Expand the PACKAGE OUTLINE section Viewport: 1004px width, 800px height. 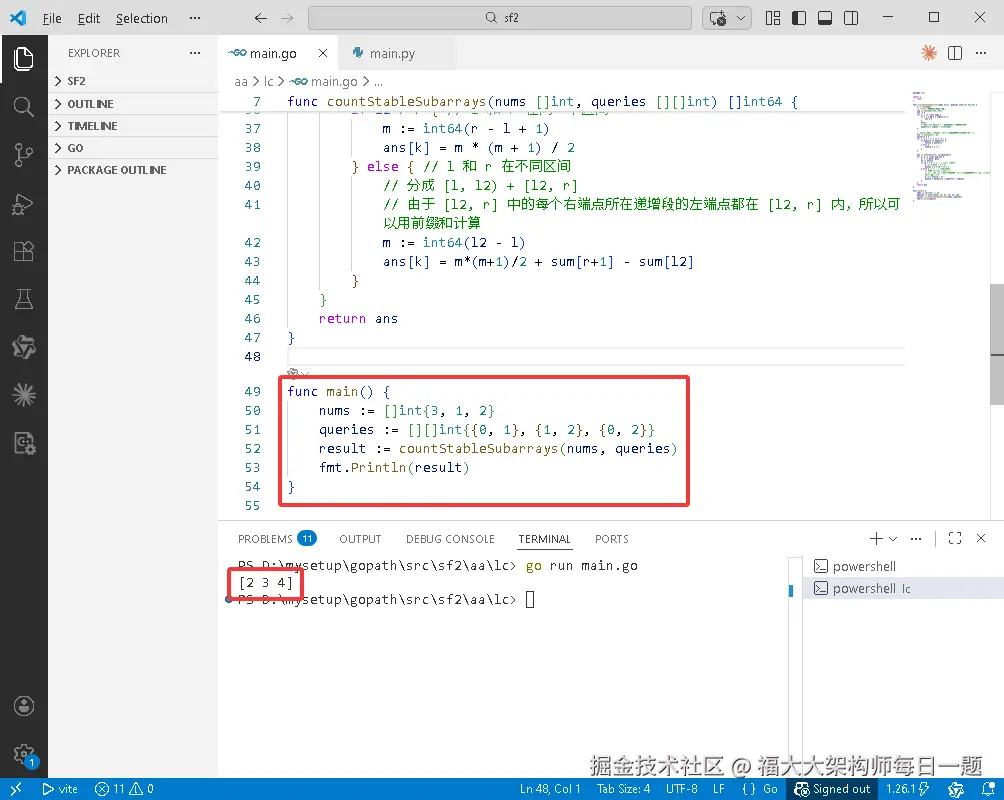(x=133, y=170)
